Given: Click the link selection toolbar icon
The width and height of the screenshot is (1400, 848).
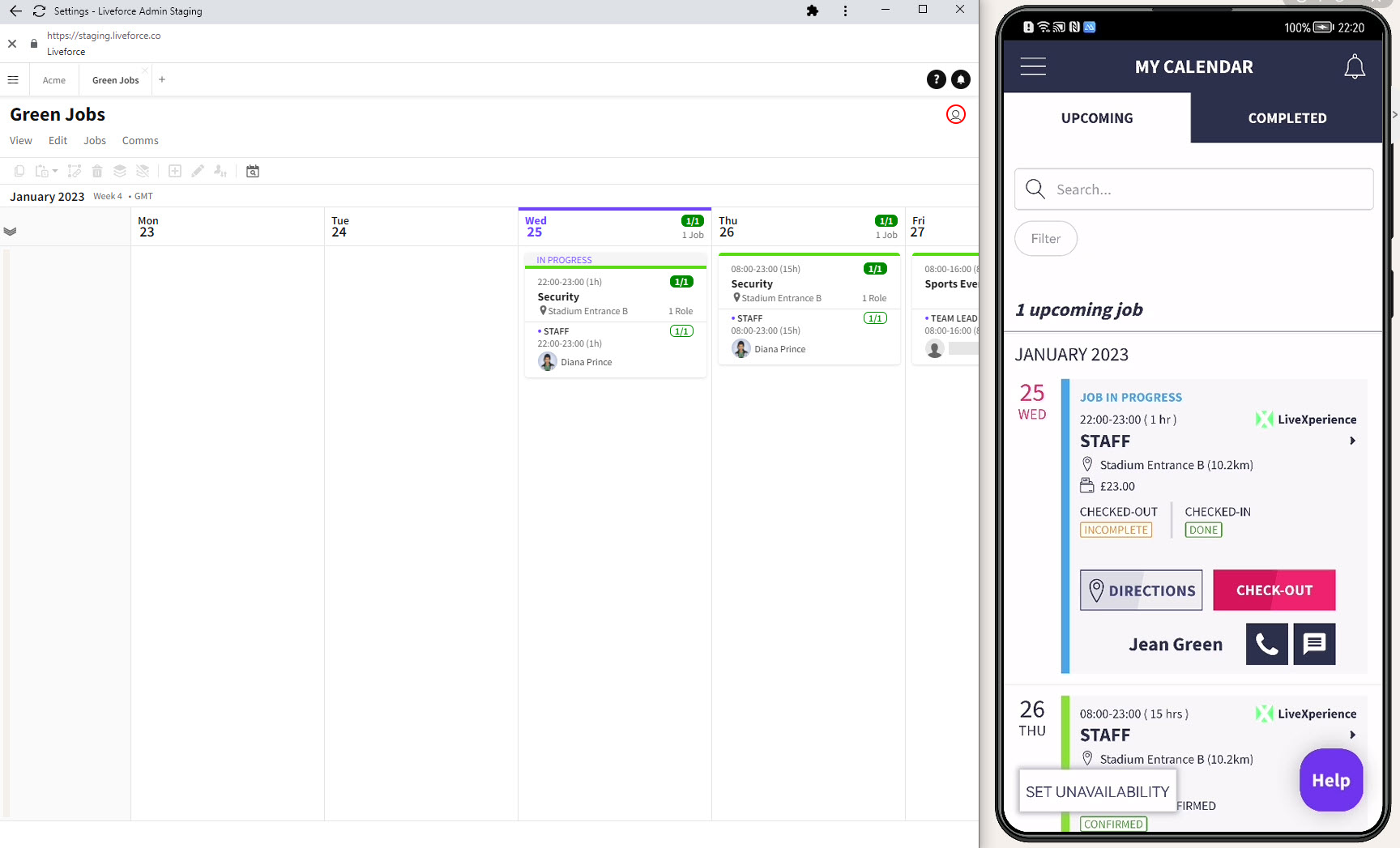Looking at the screenshot, I should tap(75, 171).
